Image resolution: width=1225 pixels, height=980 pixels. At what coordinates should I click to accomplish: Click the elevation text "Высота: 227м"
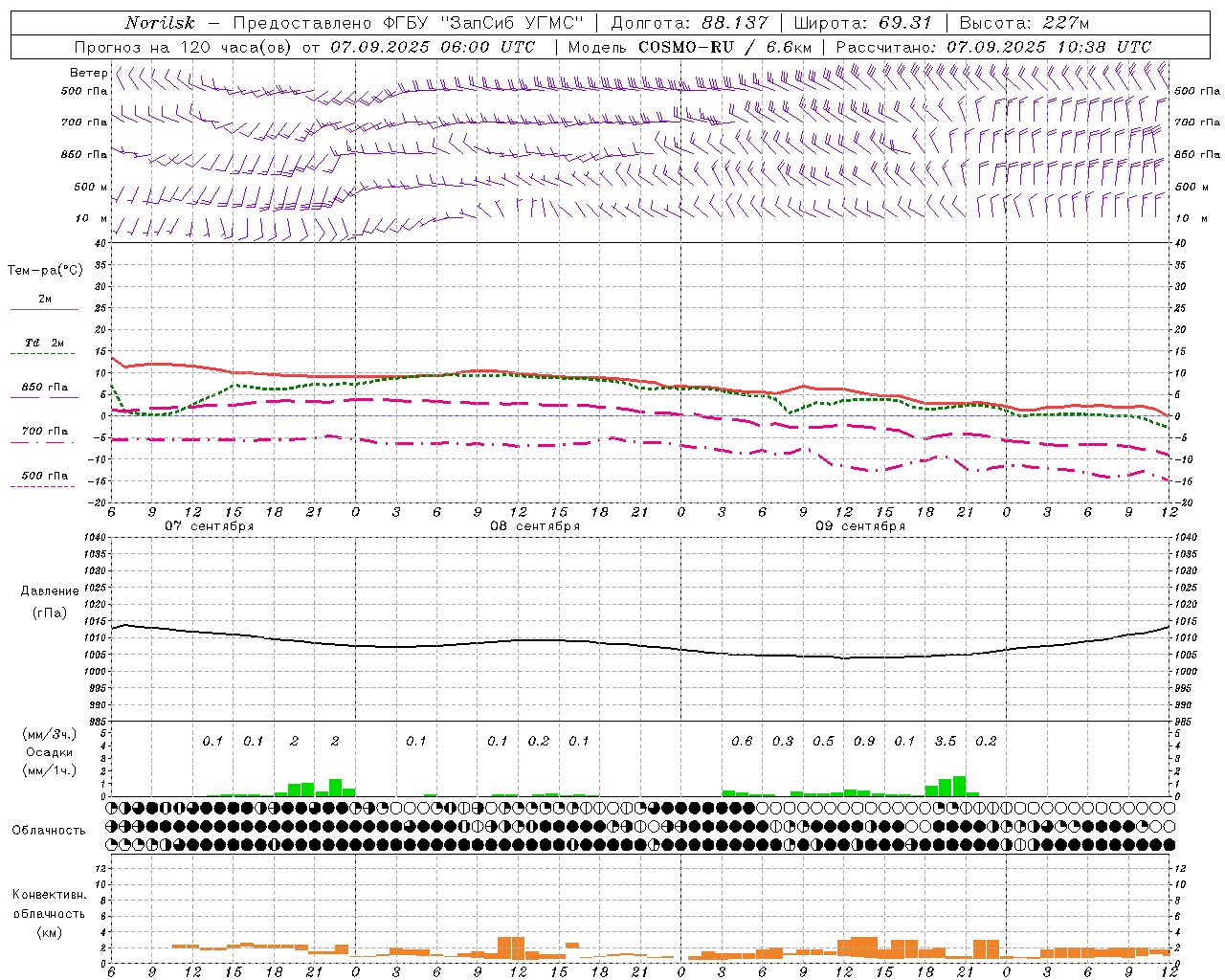point(1024,23)
